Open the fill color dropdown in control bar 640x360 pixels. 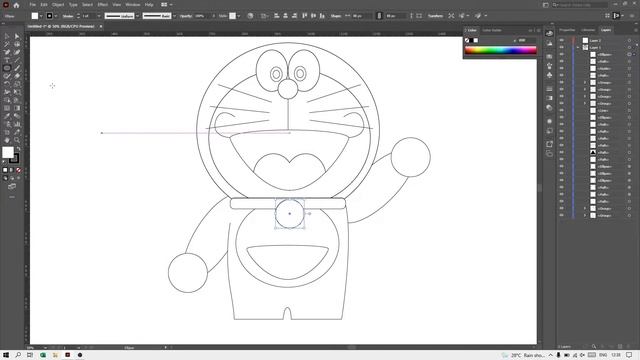pos(41,16)
